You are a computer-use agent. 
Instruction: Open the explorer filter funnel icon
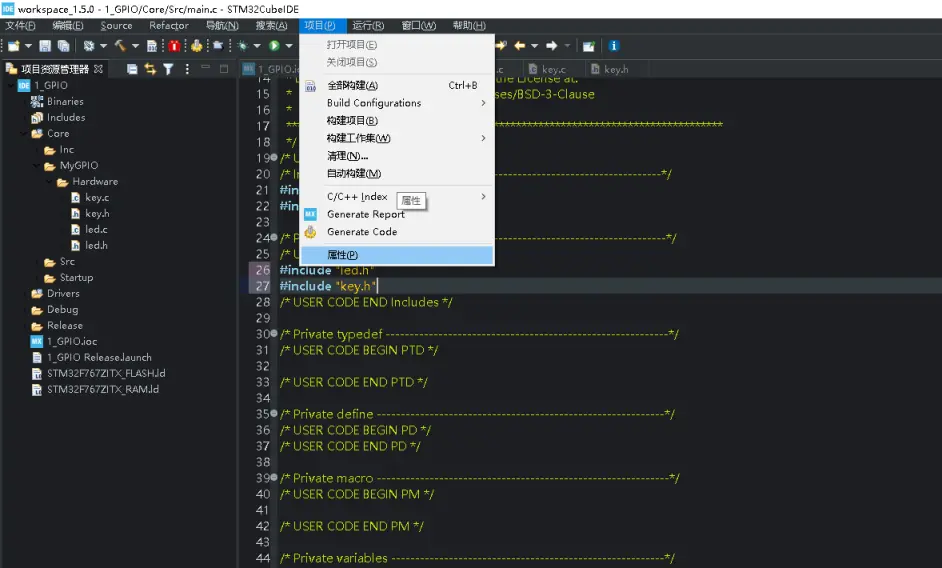point(168,69)
